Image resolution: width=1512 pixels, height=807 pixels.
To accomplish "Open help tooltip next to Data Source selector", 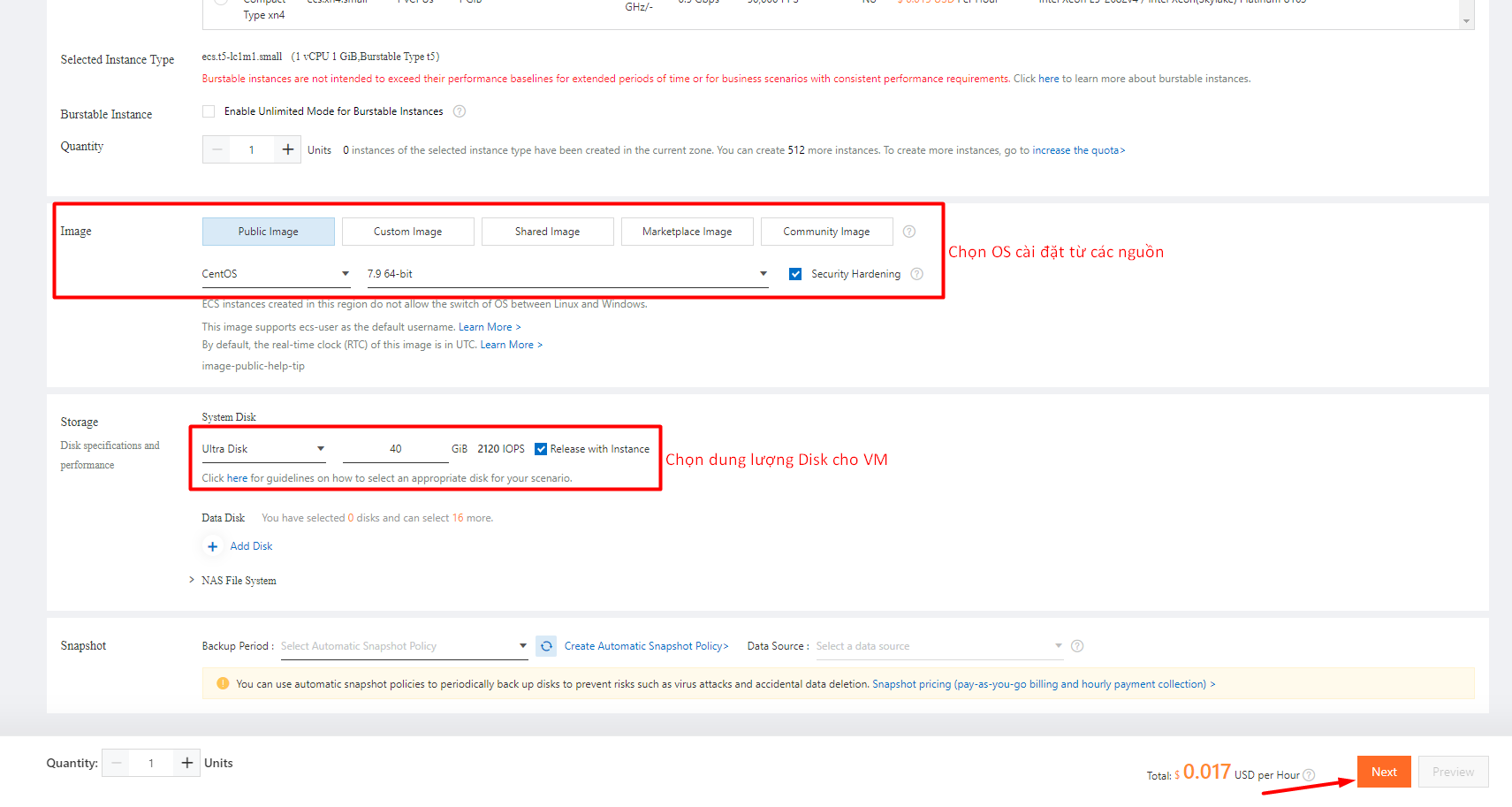I will pyautogui.click(x=1076, y=646).
